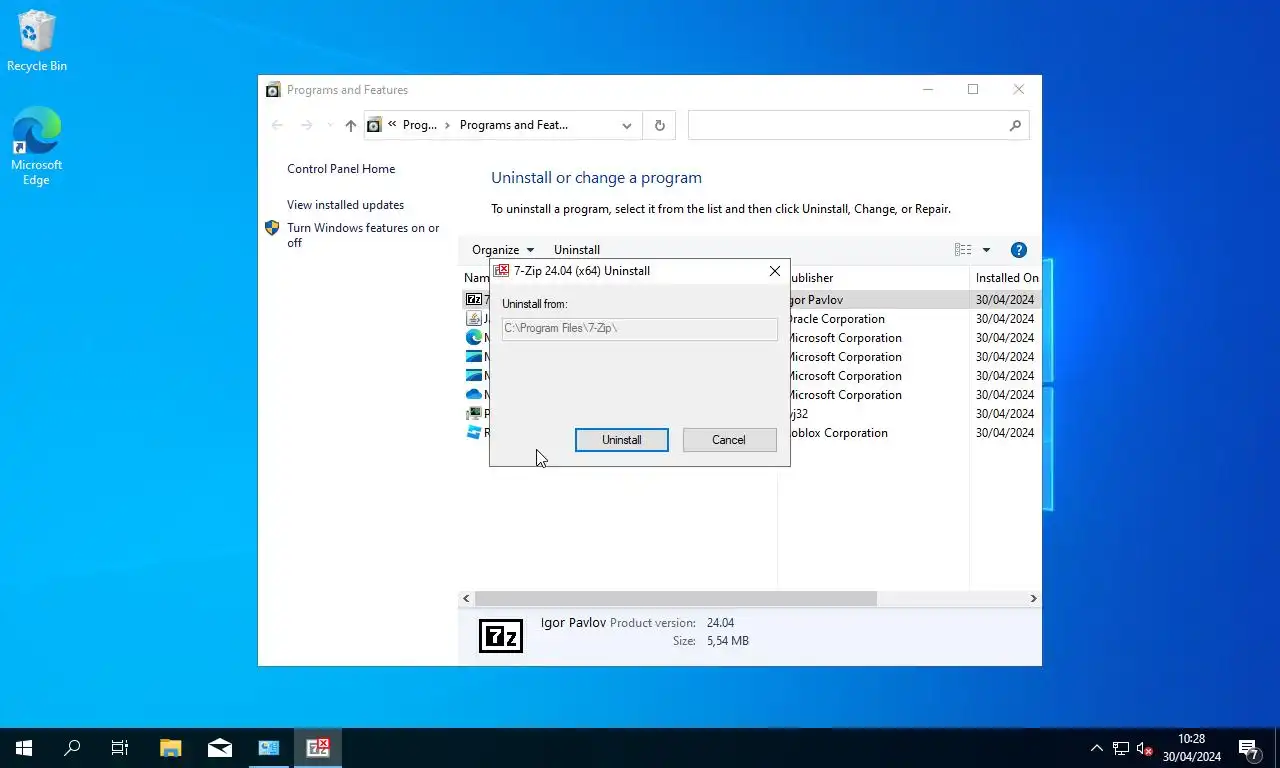Viewport: 1280px width, 768px height.
Task: Change the list view with the view icon
Action: pos(963,250)
